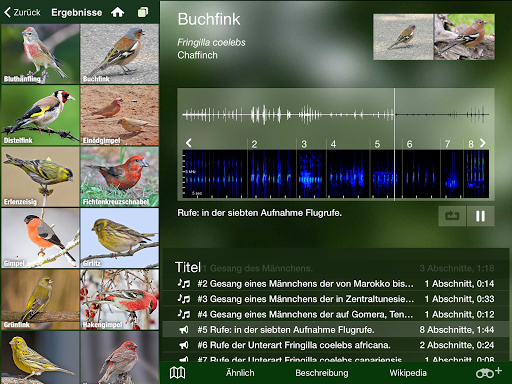Jump to spectrogram section 3
This screenshot has height=384, width=512.
[304, 144]
